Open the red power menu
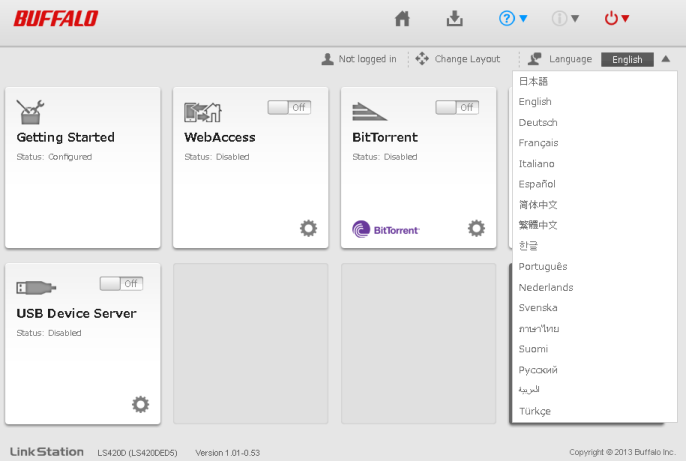Screen dimensions: 686x461 617,18
